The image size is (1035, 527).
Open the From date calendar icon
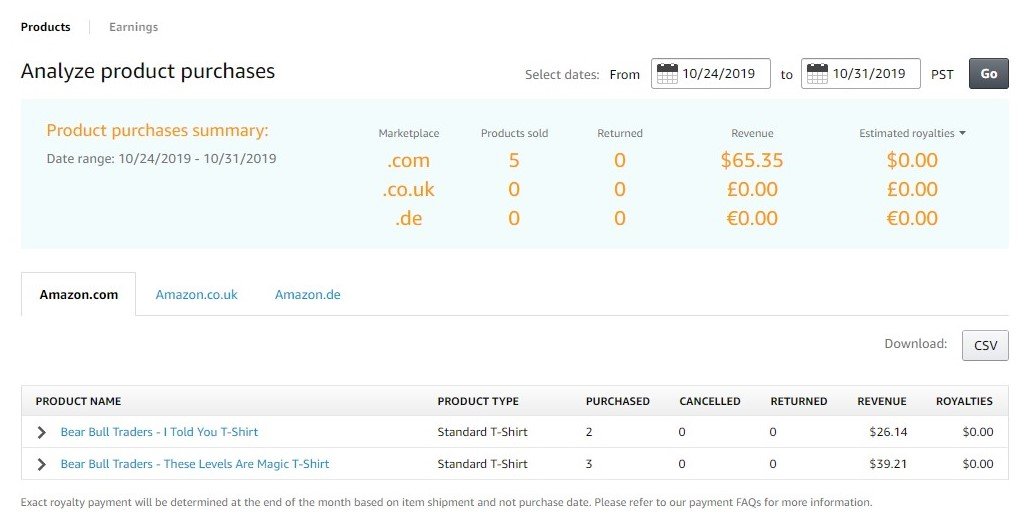coord(667,73)
